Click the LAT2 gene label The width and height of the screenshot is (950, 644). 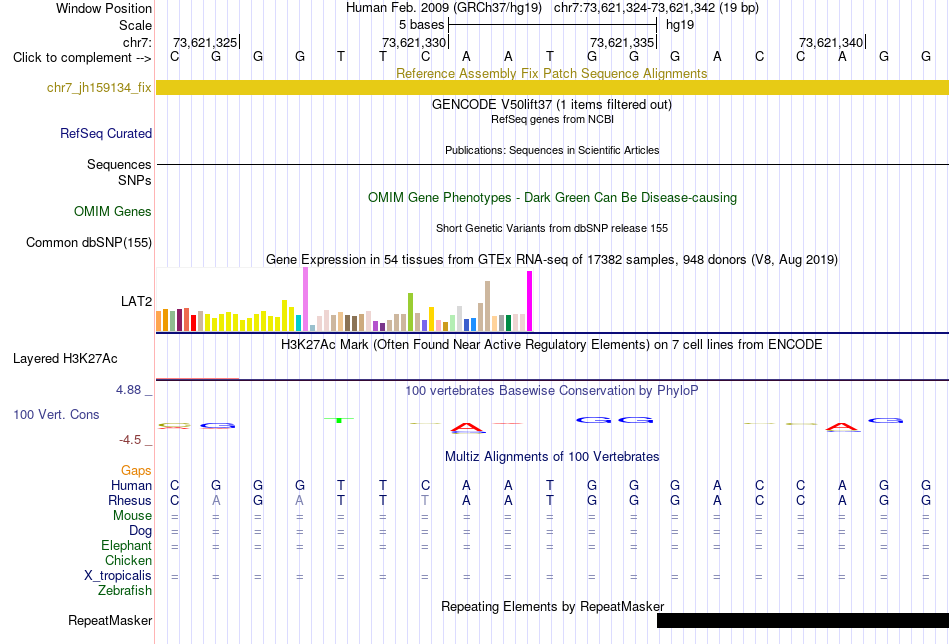136,301
